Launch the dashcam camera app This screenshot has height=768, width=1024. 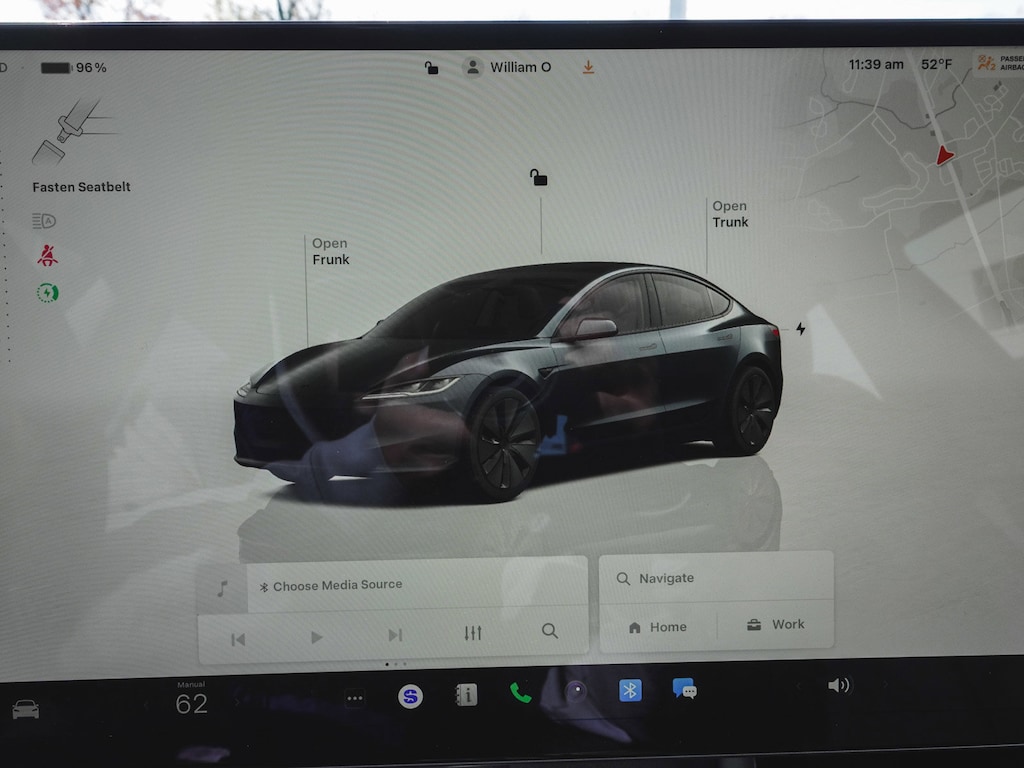click(574, 690)
